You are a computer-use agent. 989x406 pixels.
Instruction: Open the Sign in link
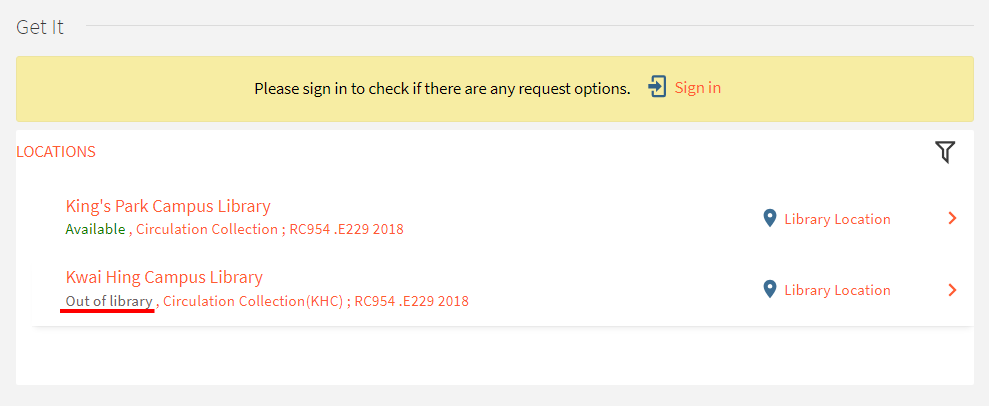point(698,88)
